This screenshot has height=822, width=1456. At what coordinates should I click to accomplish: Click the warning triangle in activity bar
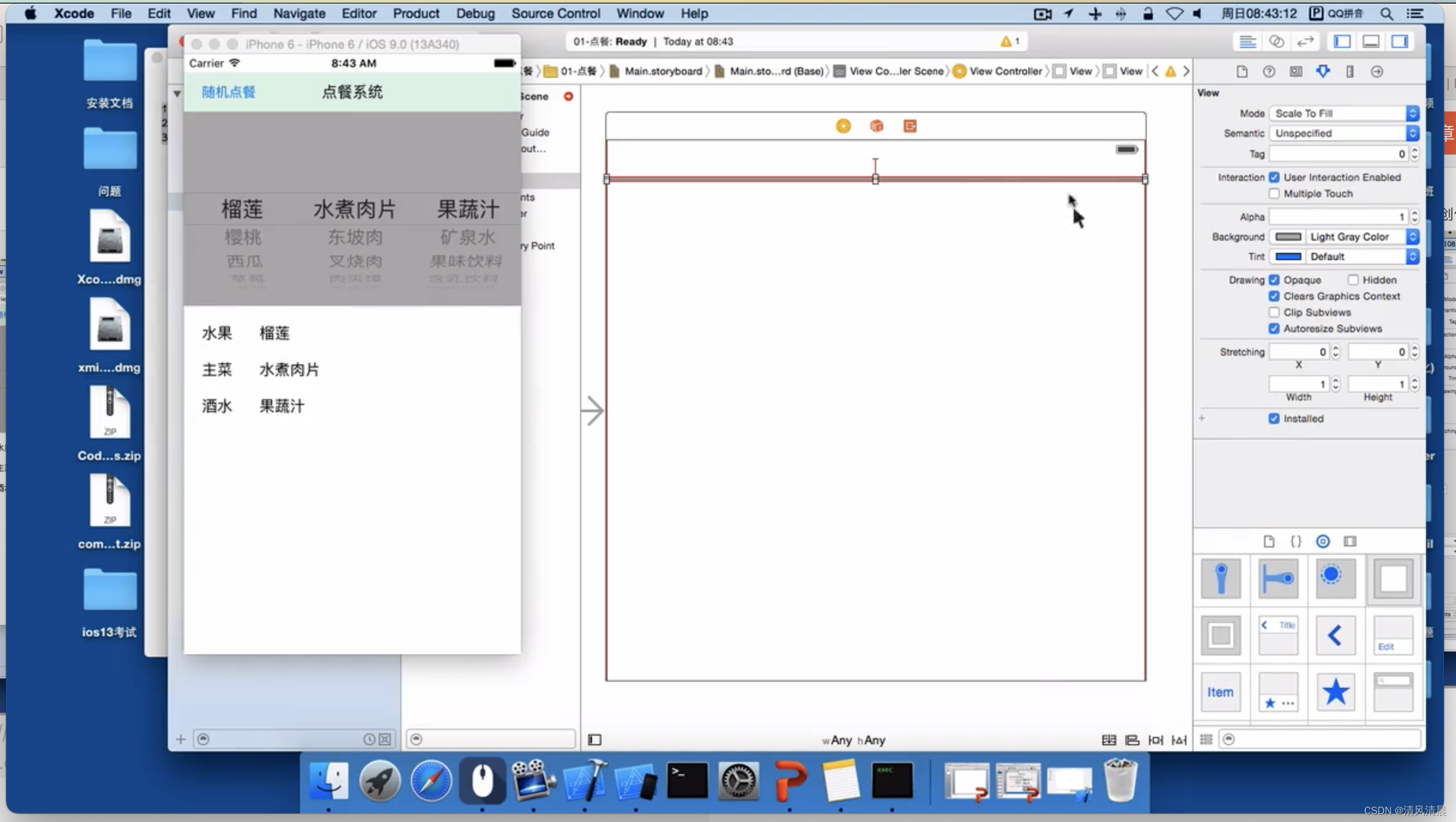pyautogui.click(x=1006, y=41)
